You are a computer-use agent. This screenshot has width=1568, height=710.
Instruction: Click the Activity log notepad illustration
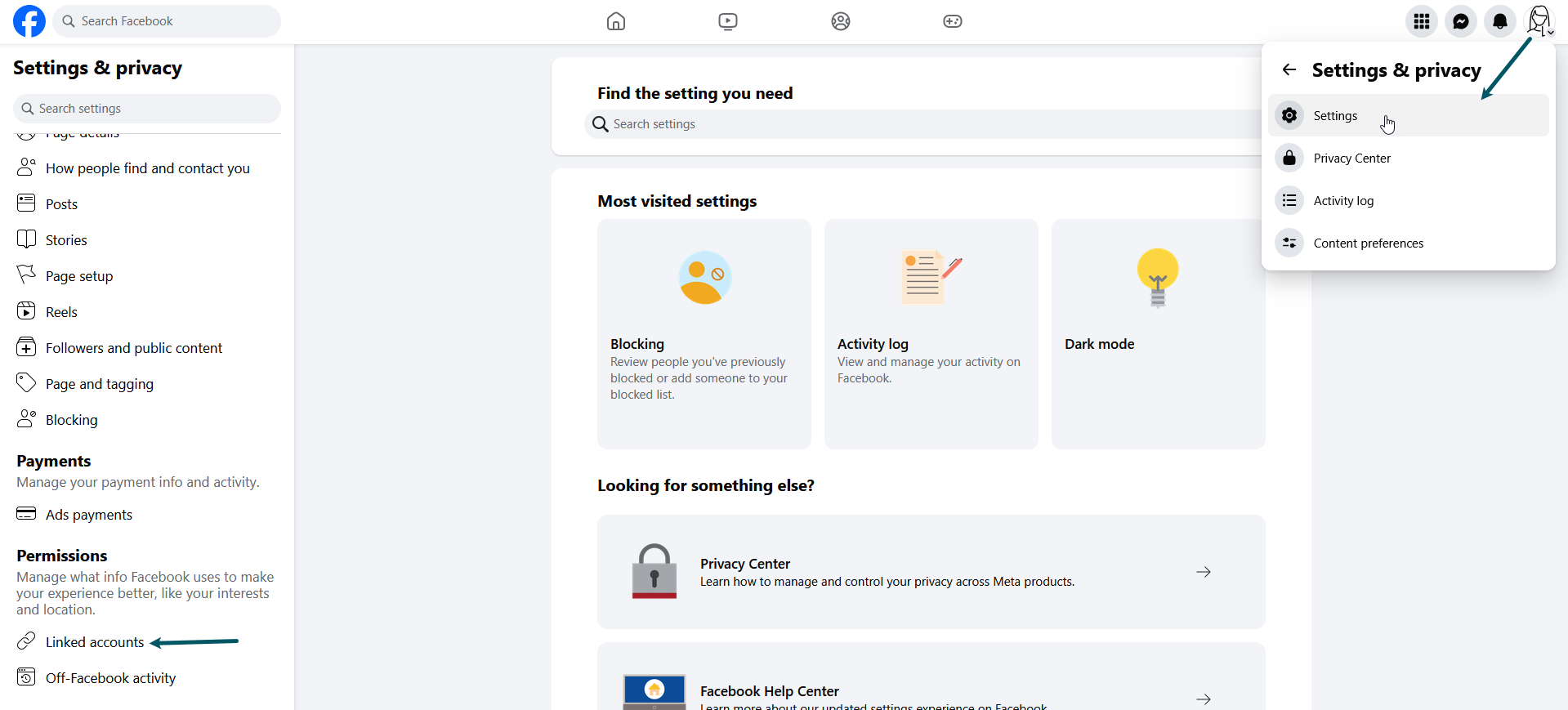(931, 278)
